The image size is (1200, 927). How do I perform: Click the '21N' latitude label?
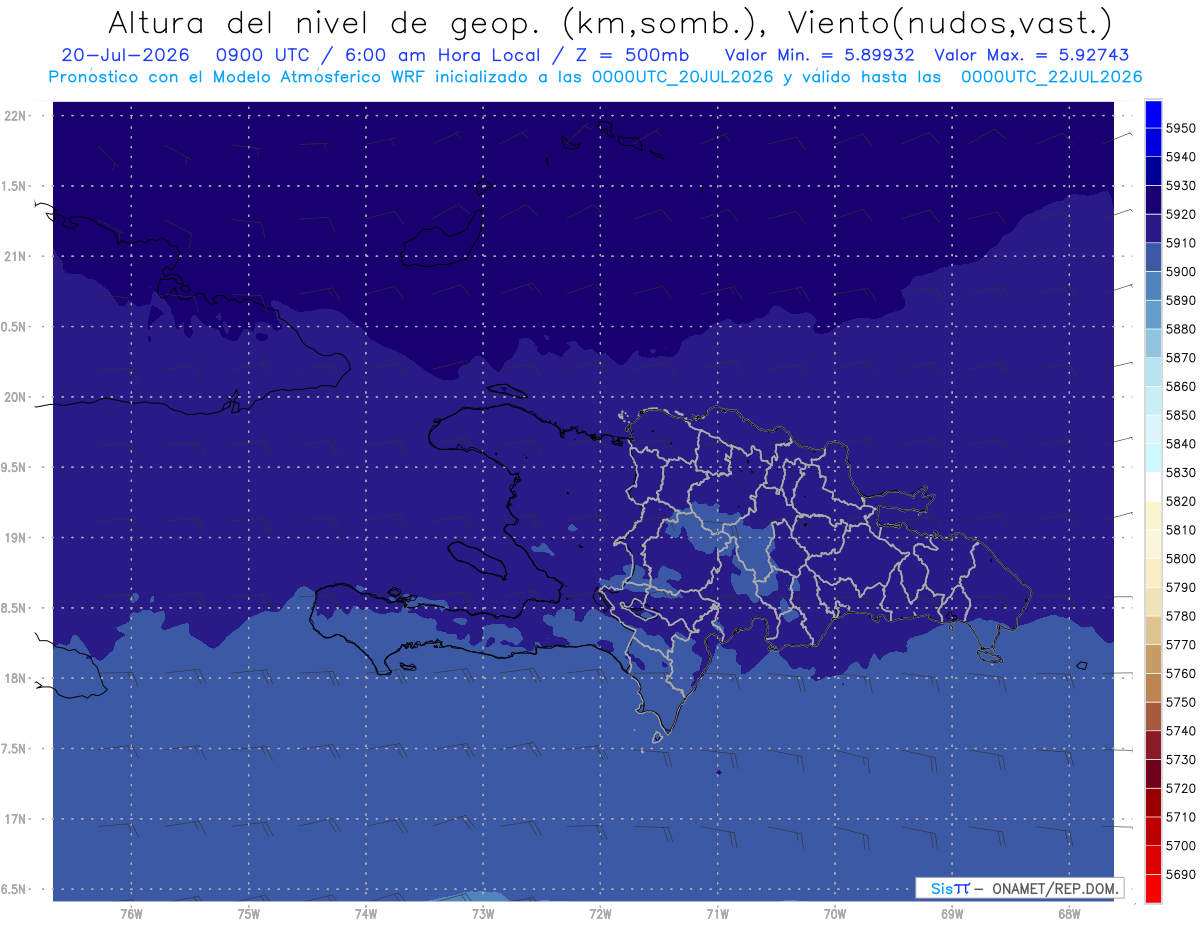15,257
